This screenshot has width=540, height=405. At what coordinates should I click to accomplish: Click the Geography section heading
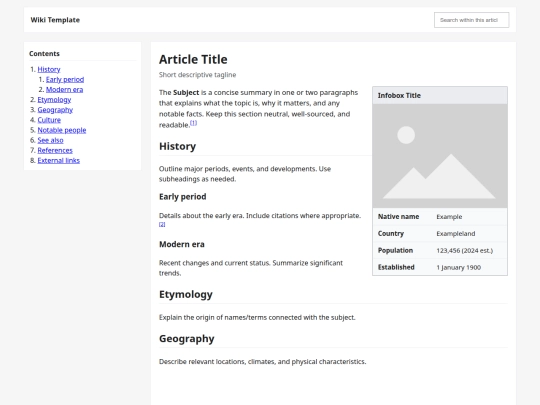(187, 339)
